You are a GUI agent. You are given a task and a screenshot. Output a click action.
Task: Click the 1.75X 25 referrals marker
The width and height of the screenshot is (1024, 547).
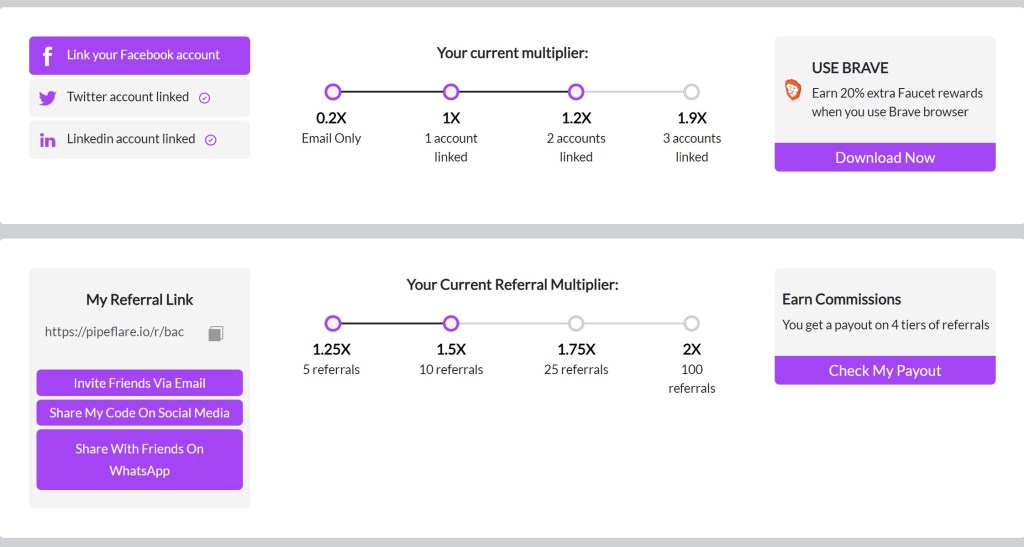coord(576,323)
